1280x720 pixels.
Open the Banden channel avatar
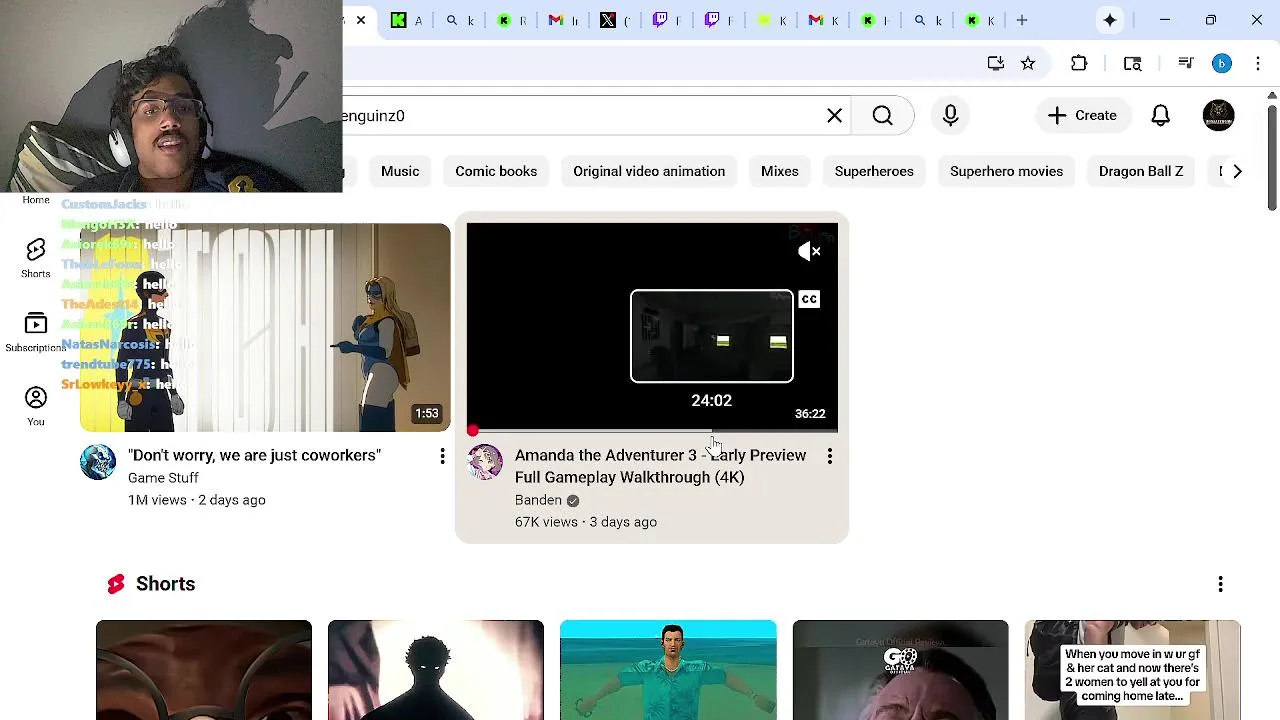[485, 462]
